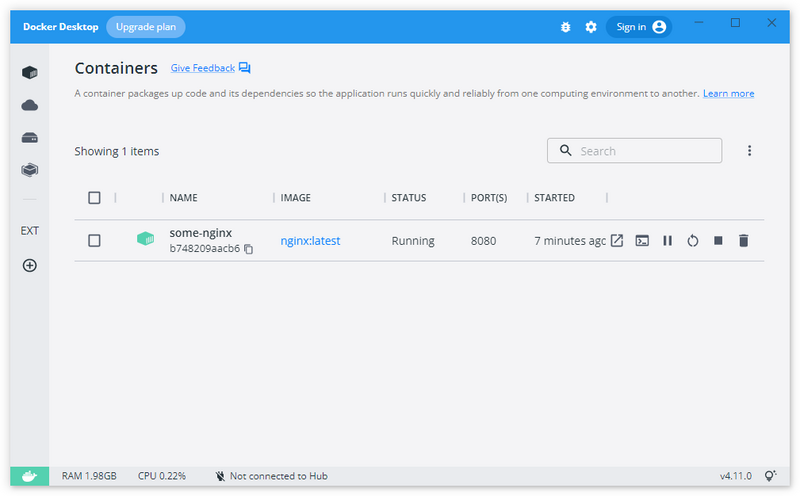Copy container ID b748209aacb6
Viewport: 800px width, 496px height.
click(248, 249)
